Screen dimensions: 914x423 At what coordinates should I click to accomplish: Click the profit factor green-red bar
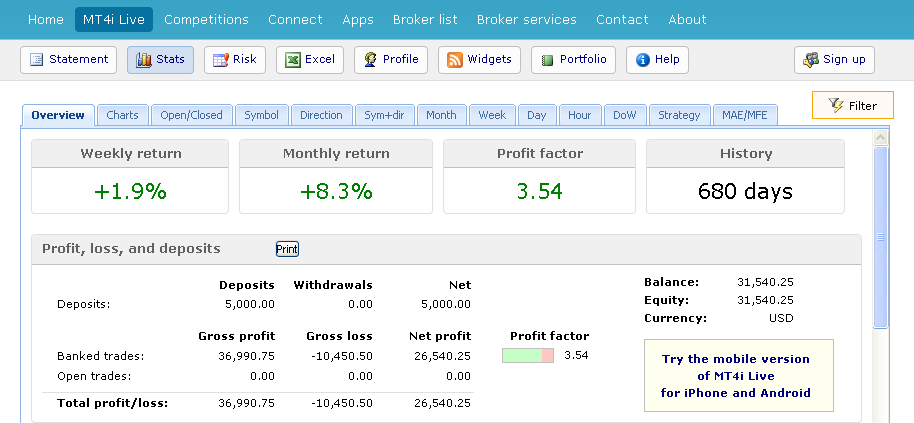pyautogui.click(x=528, y=355)
